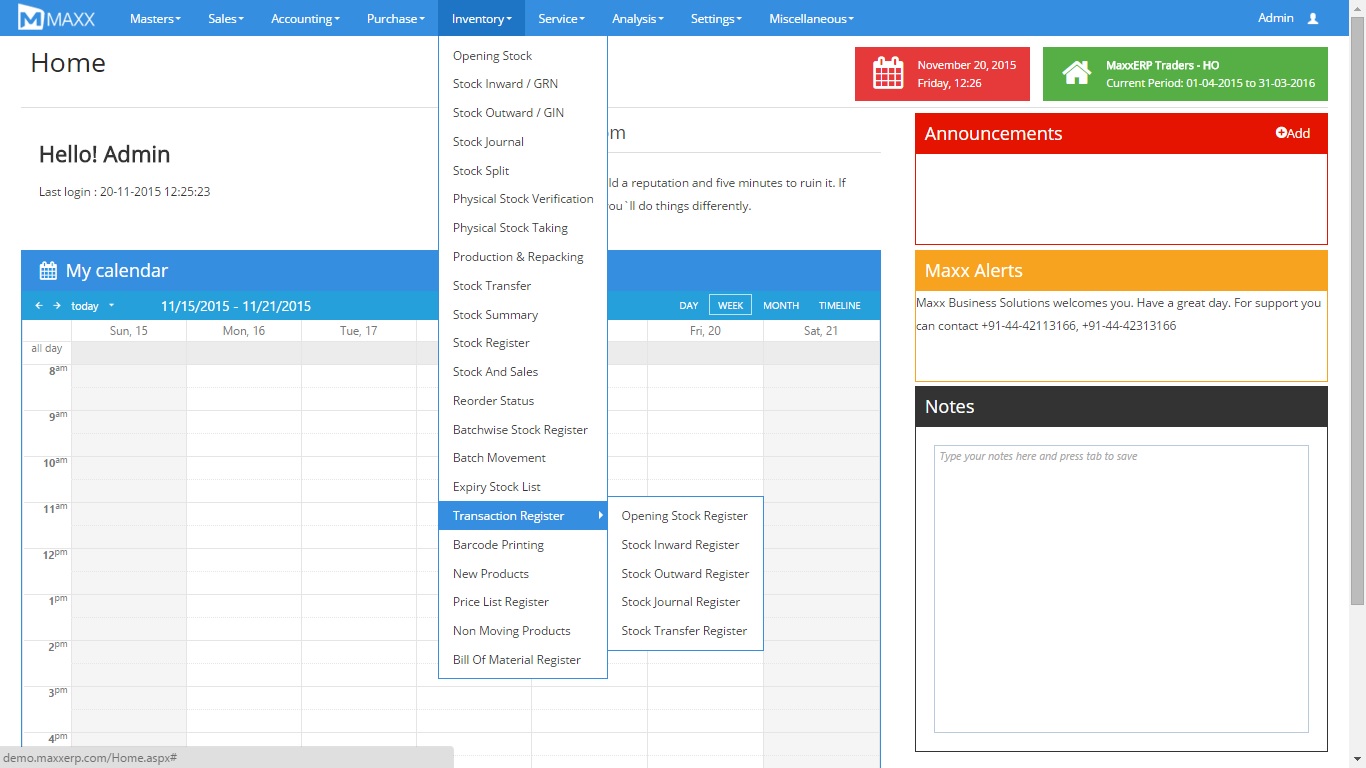The height and width of the screenshot is (768, 1366).
Task: Go to previous week with left arrow
Action: 39,306
